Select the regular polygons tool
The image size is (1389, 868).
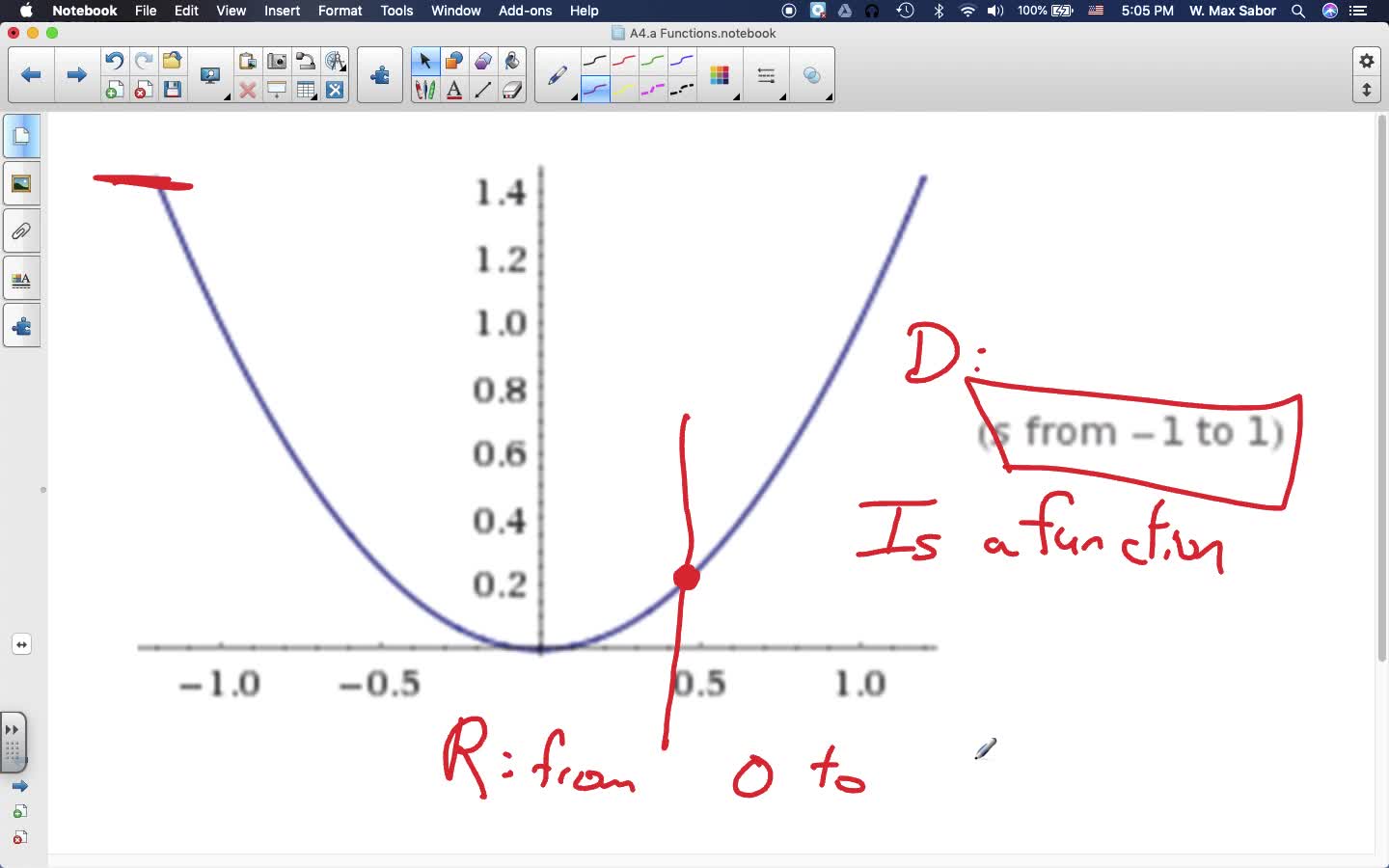(x=483, y=61)
